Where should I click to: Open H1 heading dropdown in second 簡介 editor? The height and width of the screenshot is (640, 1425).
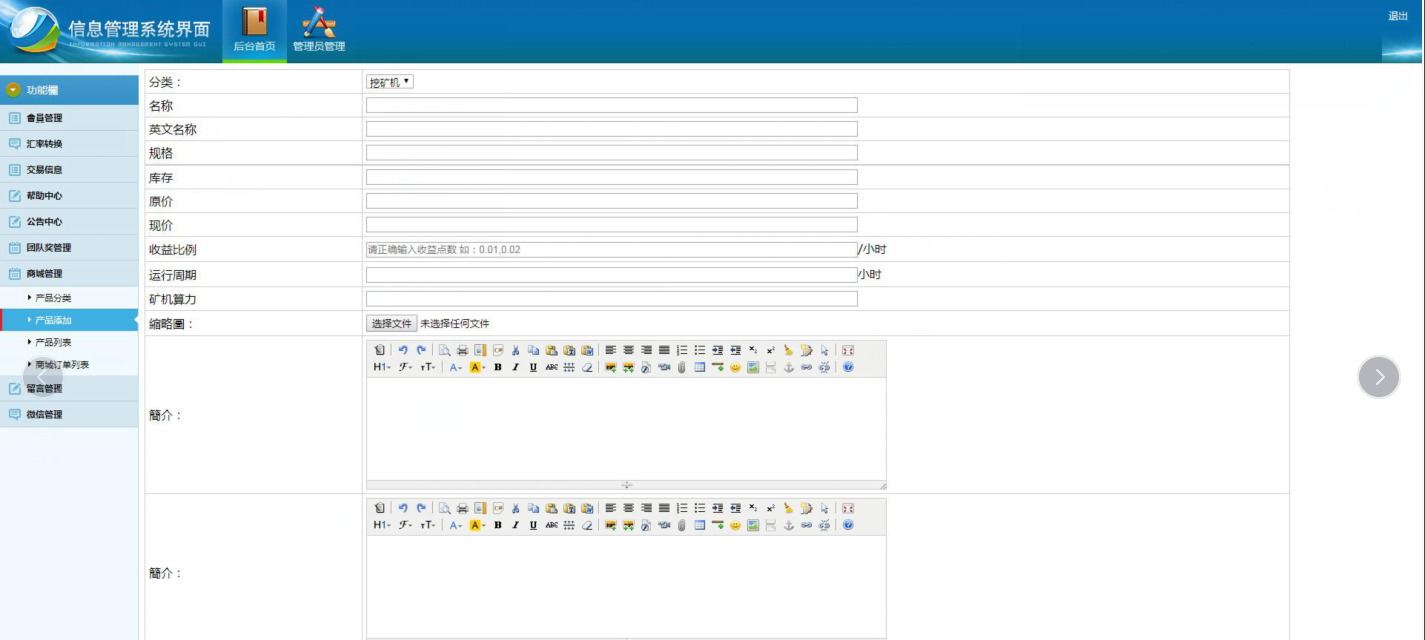[382, 525]
